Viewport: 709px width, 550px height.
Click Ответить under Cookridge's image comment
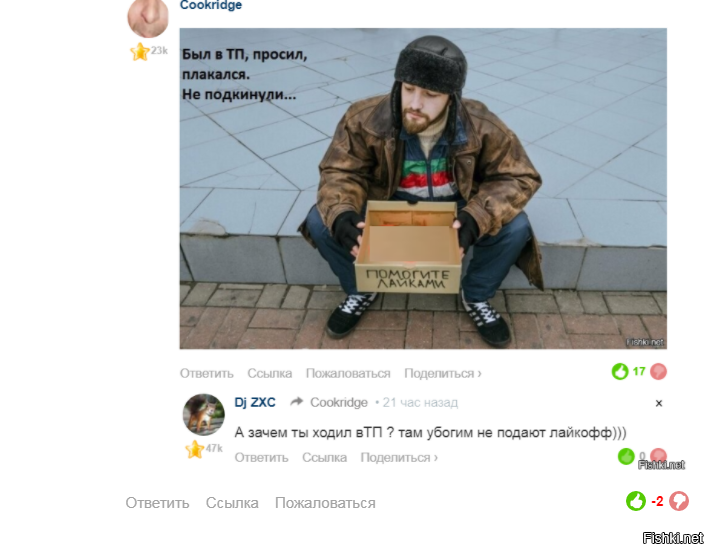coord(207,373)
